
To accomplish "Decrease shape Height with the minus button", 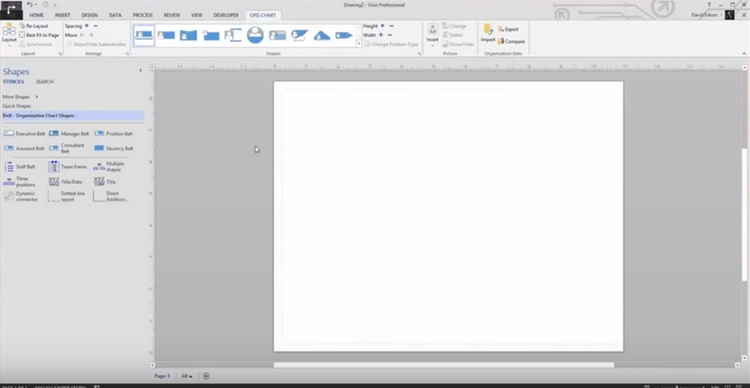I will (391, 26).
